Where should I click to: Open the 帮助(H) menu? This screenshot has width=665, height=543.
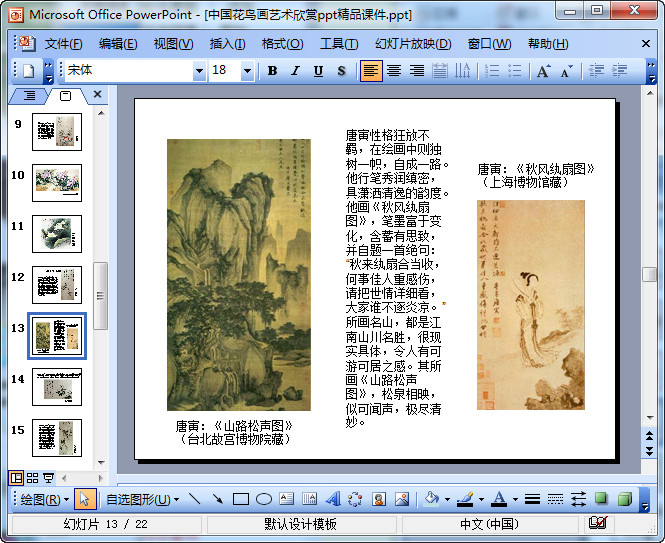coord(548,44)
